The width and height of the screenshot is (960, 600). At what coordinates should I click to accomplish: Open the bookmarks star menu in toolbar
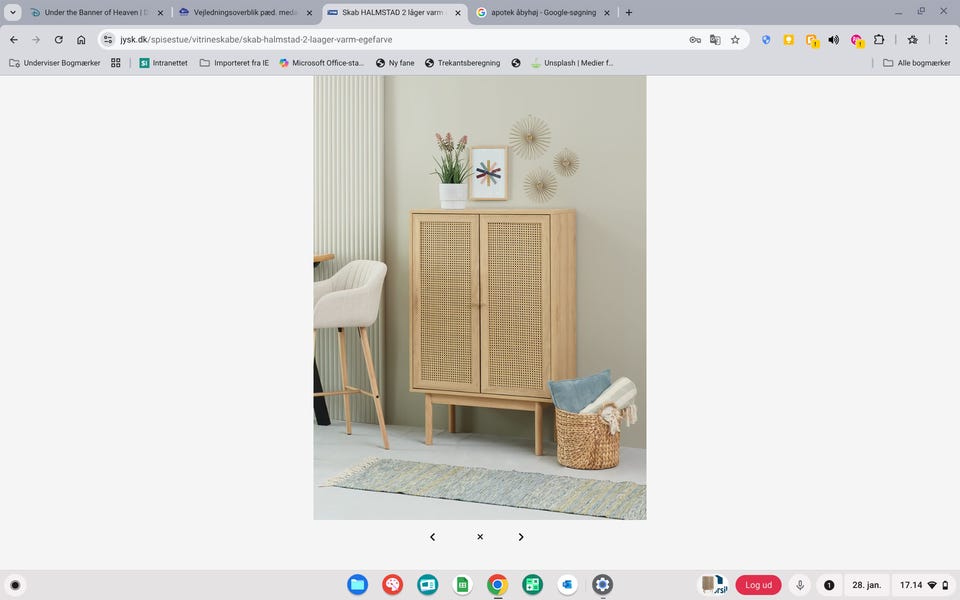pos(913,40)
